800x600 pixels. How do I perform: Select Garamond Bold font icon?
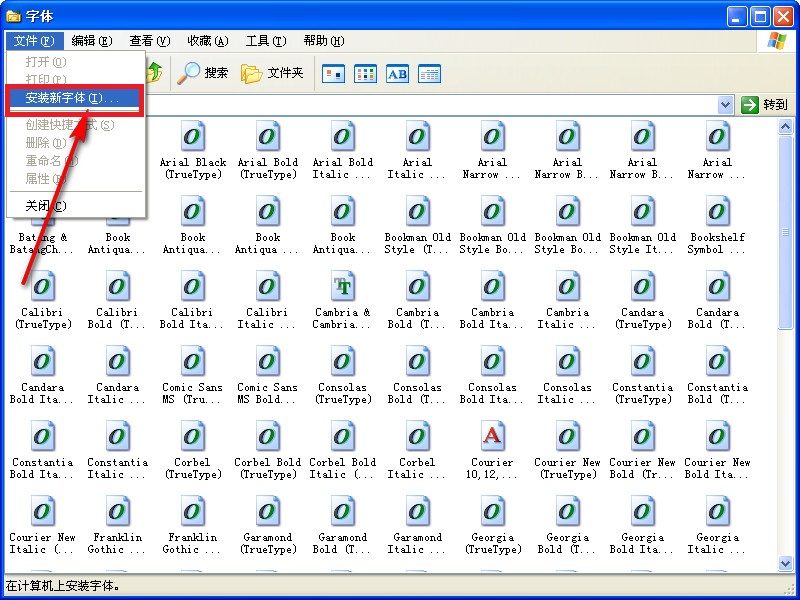342,511
